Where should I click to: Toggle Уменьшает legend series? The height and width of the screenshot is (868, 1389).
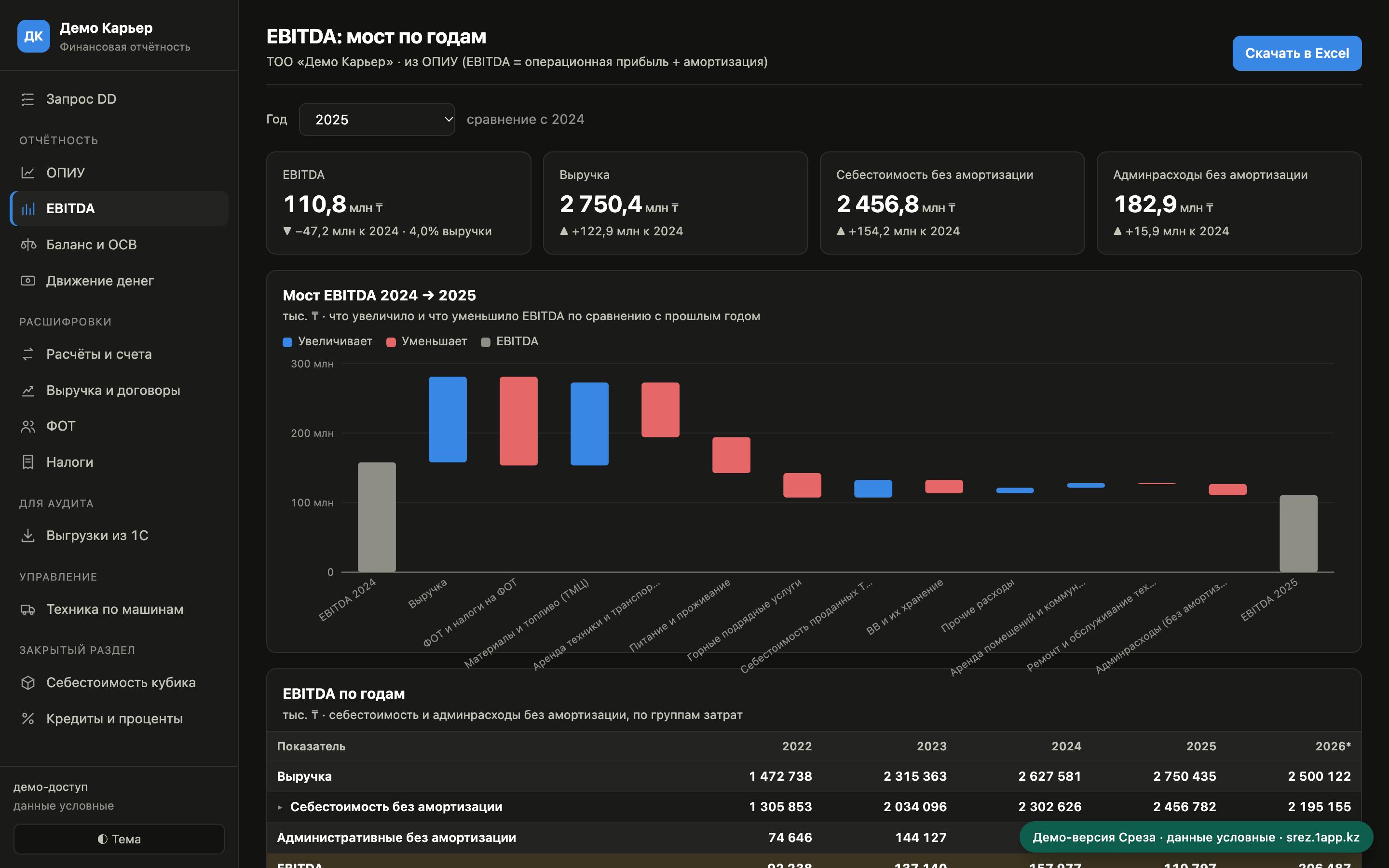pyautogui.click(x=426, y=341)
